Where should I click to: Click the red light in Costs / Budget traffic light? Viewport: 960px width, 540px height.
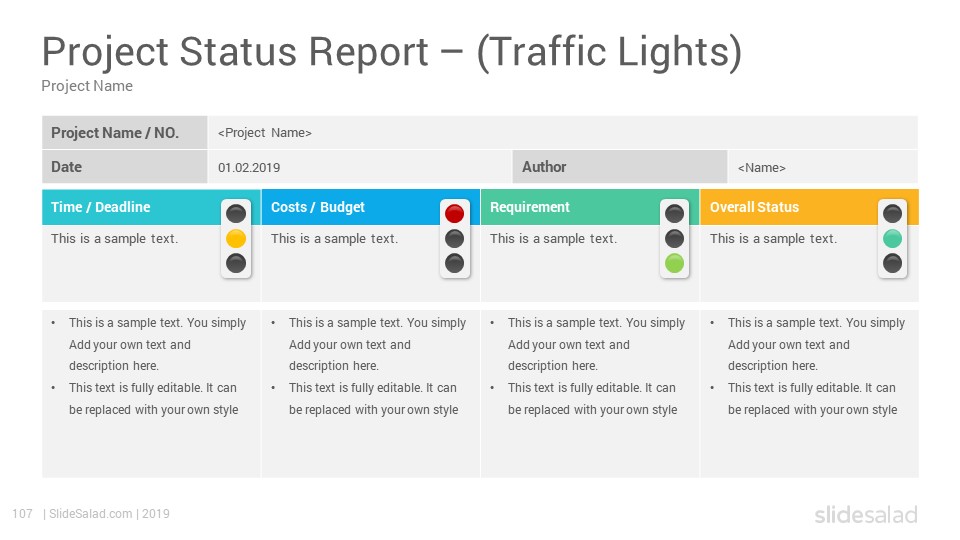pyautogui.click(x=454, y=214)
